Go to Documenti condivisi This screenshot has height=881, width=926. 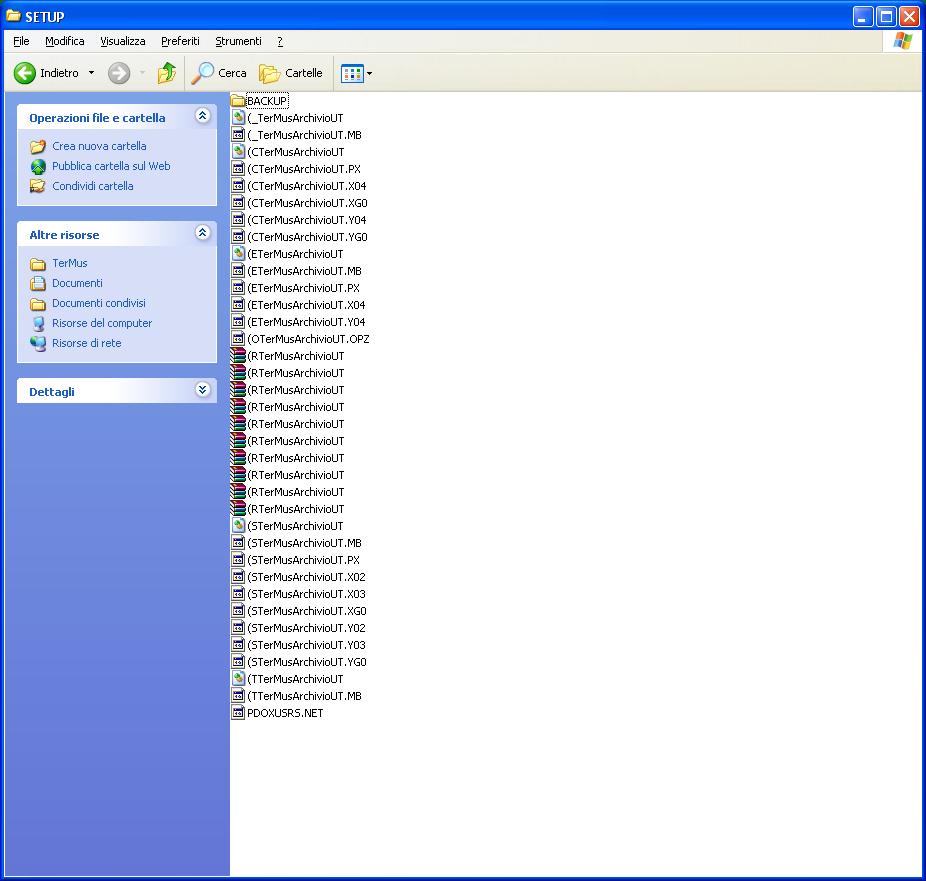tap(98, 303)
